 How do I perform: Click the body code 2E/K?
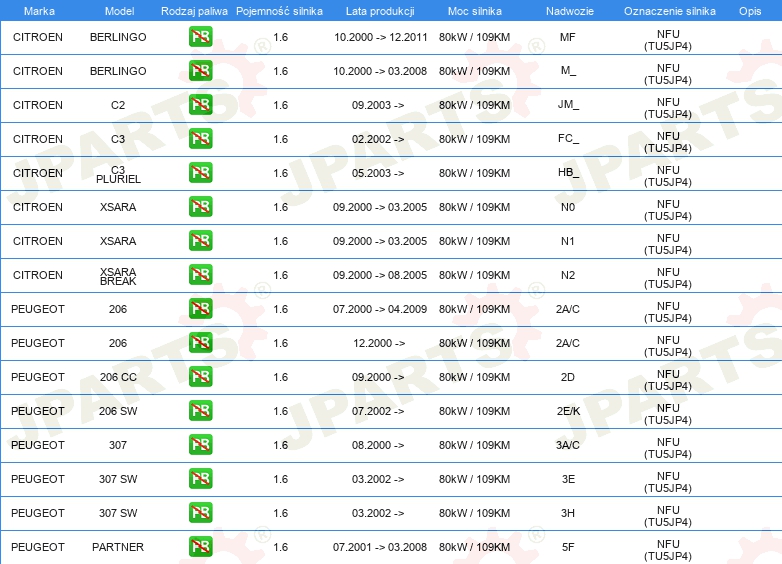coord(569,411)
